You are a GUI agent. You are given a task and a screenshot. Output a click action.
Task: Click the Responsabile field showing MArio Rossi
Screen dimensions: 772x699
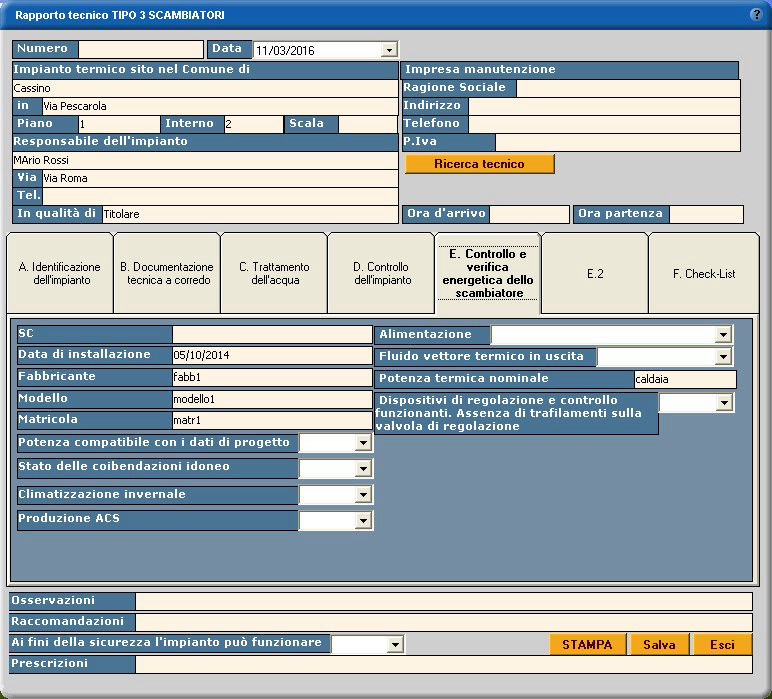(205, 160)
